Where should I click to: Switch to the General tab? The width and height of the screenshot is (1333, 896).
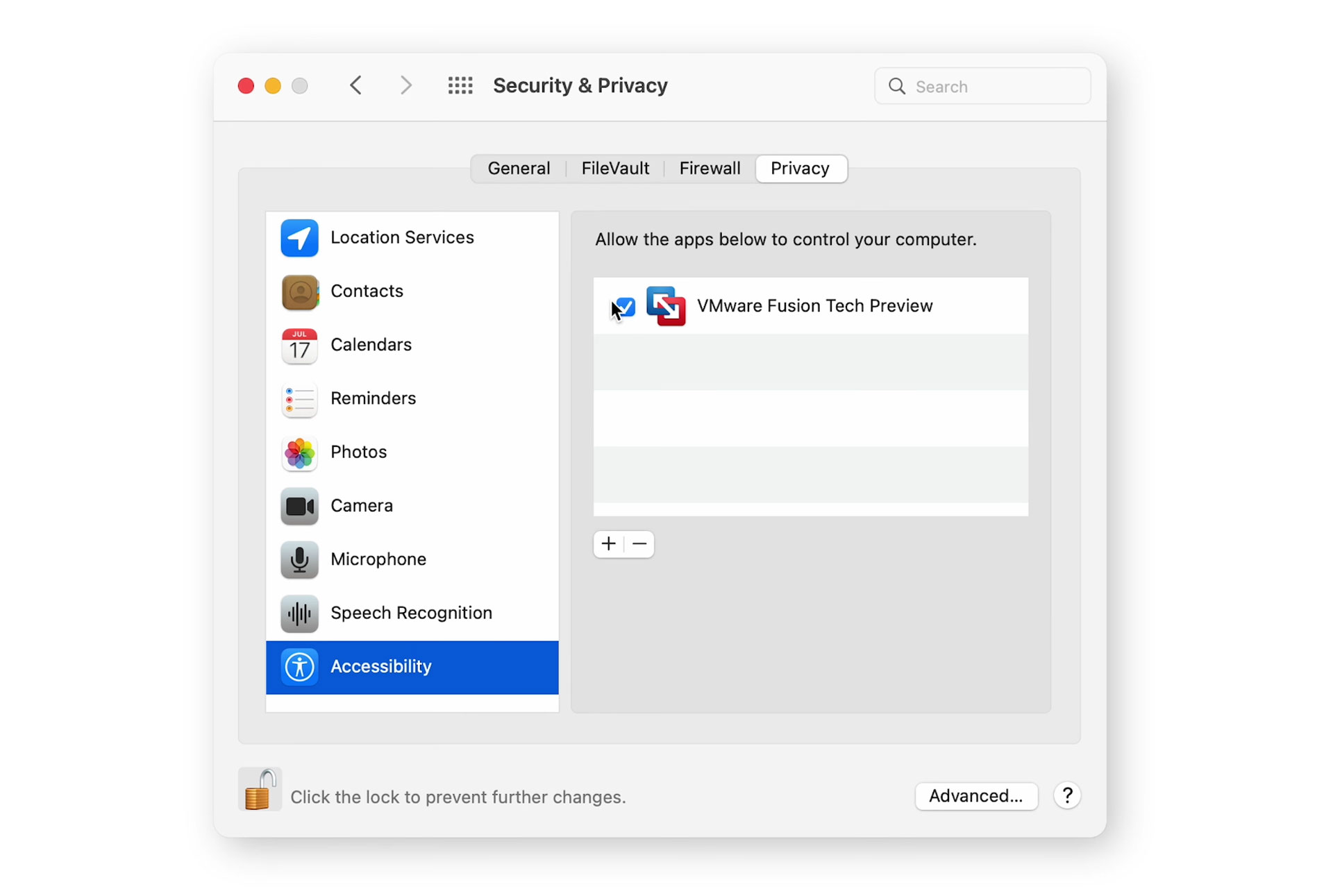[x=519, y=169]
